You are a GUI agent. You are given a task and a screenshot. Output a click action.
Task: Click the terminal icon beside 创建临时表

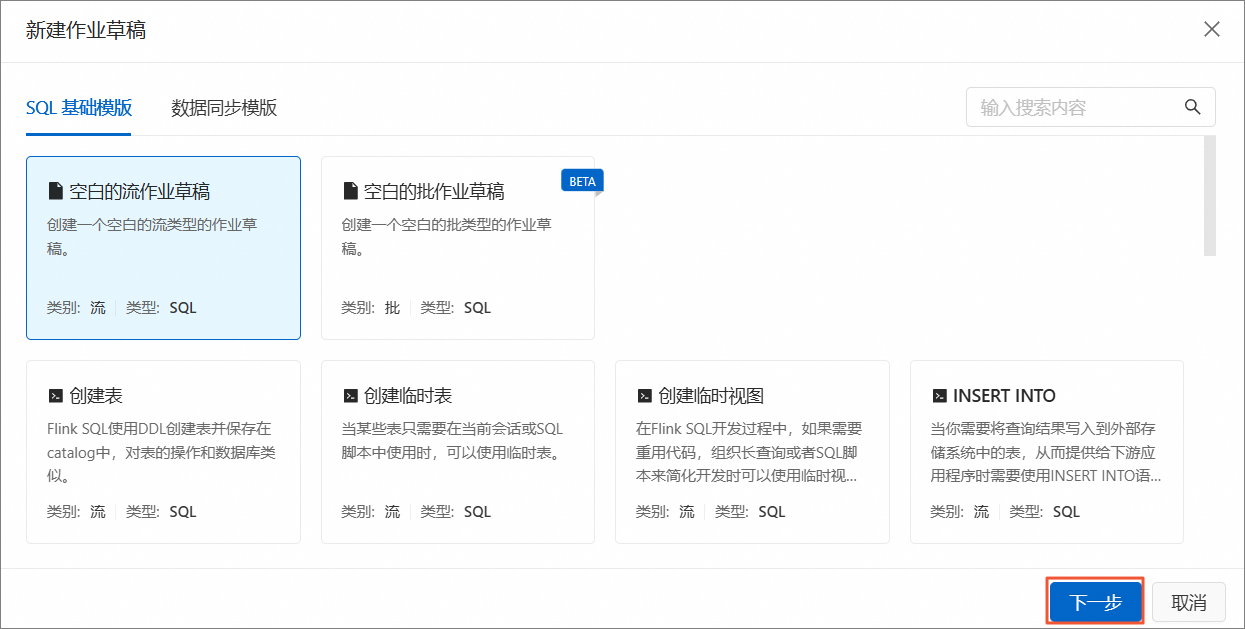click(x=350, y=396)
